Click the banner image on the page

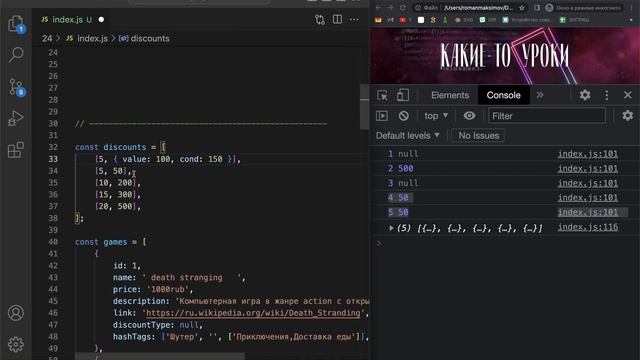(x=504, y=56)
